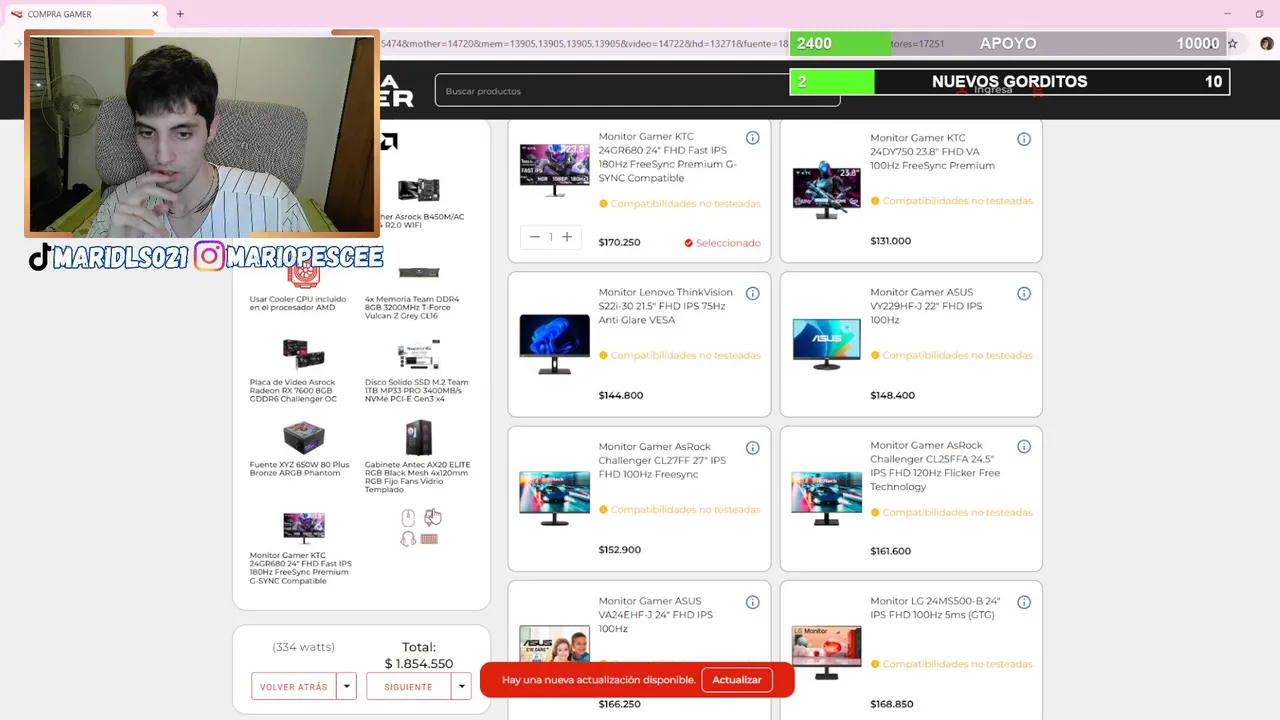Open info icon for KTC 24DY750 monitor

pos(1024,139)
